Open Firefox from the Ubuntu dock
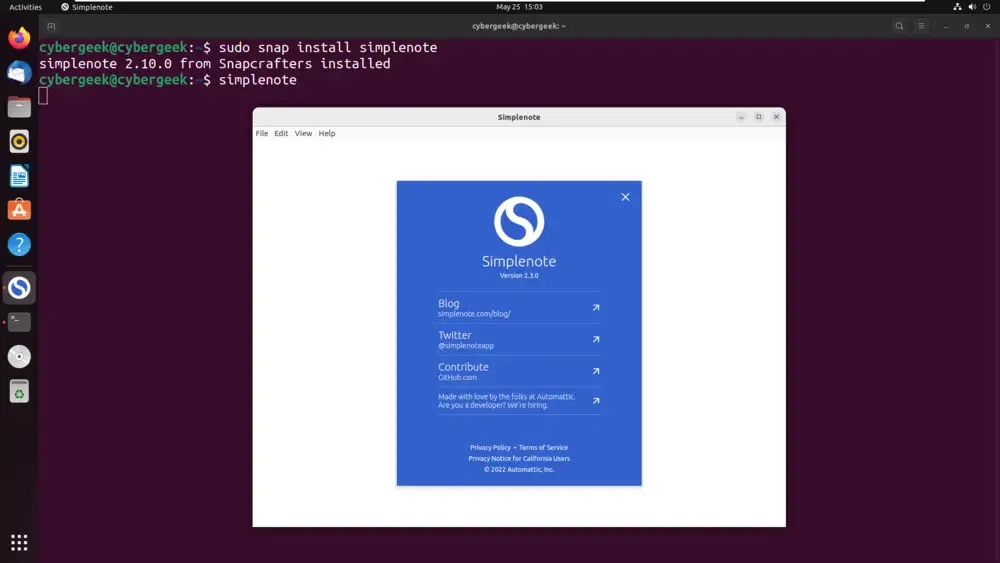The height and width of the screenshot is (563, 1000). coord(19,38)
